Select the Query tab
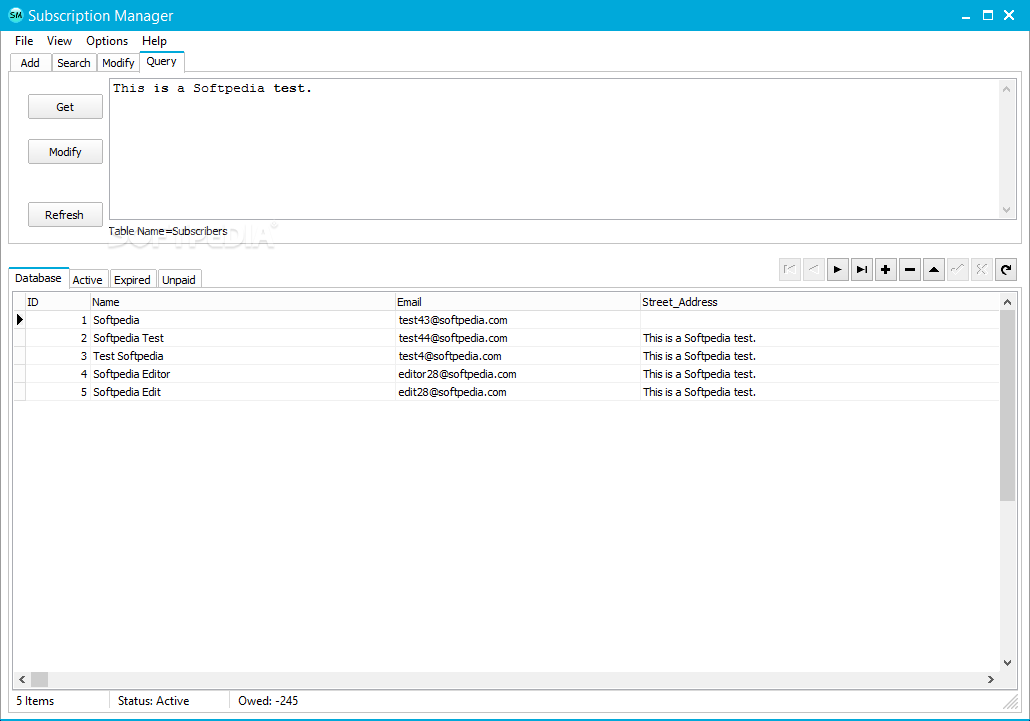The height and width of the screenshot is (721, 1030). tap(162, 62)
